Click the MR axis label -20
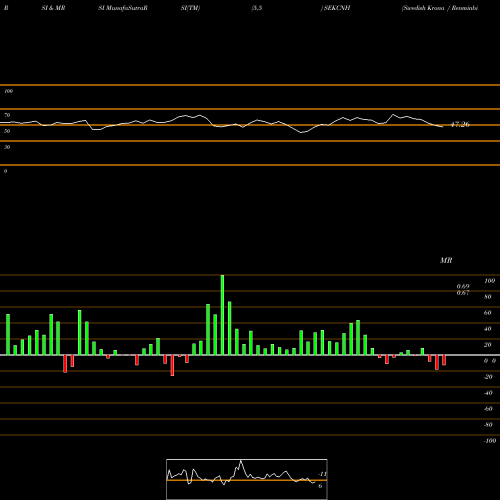500x500 pixels. (x=488, y=377)
